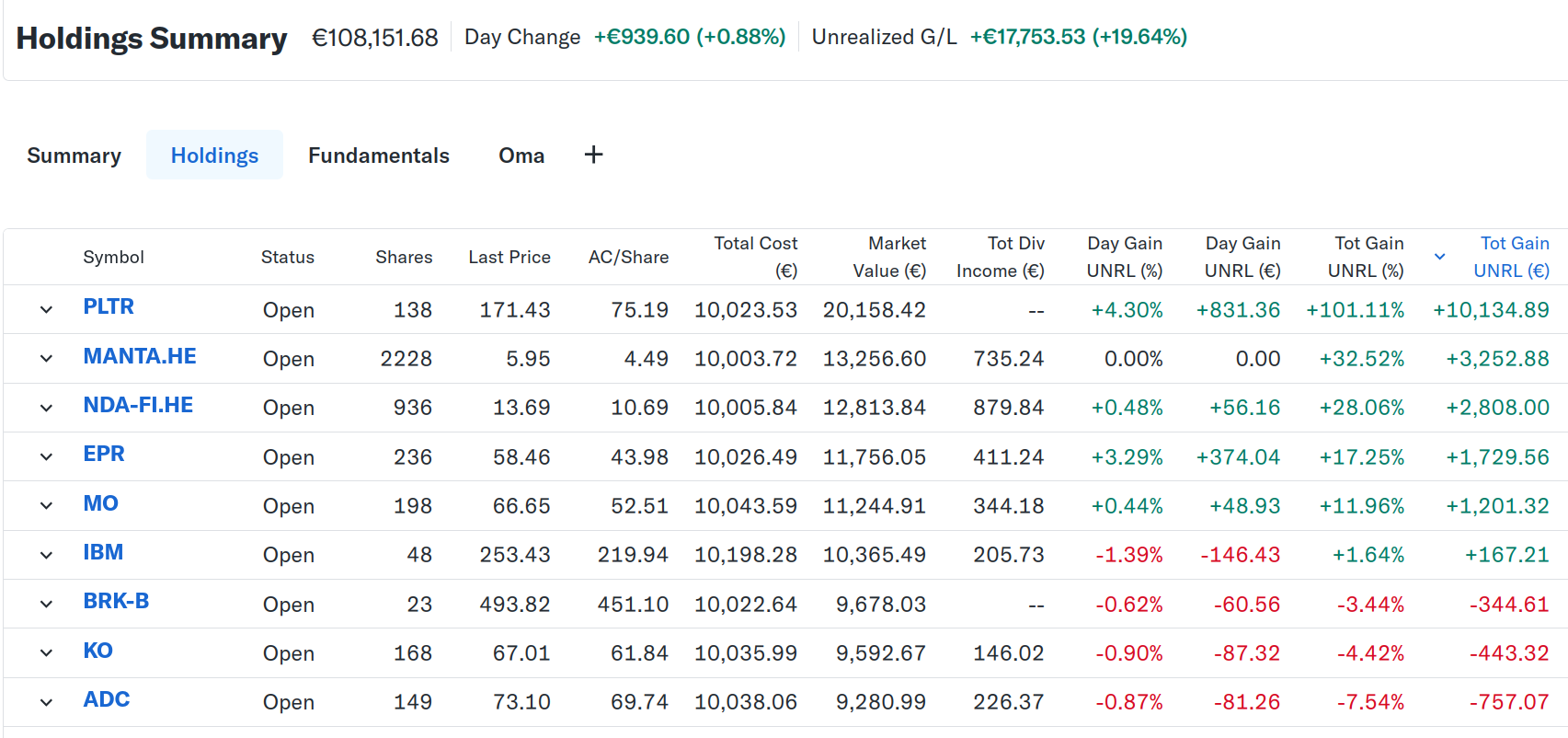Open the PLTR ticker link
The height and width of the screenshot is (738, 1568).
tap(109, 307)
